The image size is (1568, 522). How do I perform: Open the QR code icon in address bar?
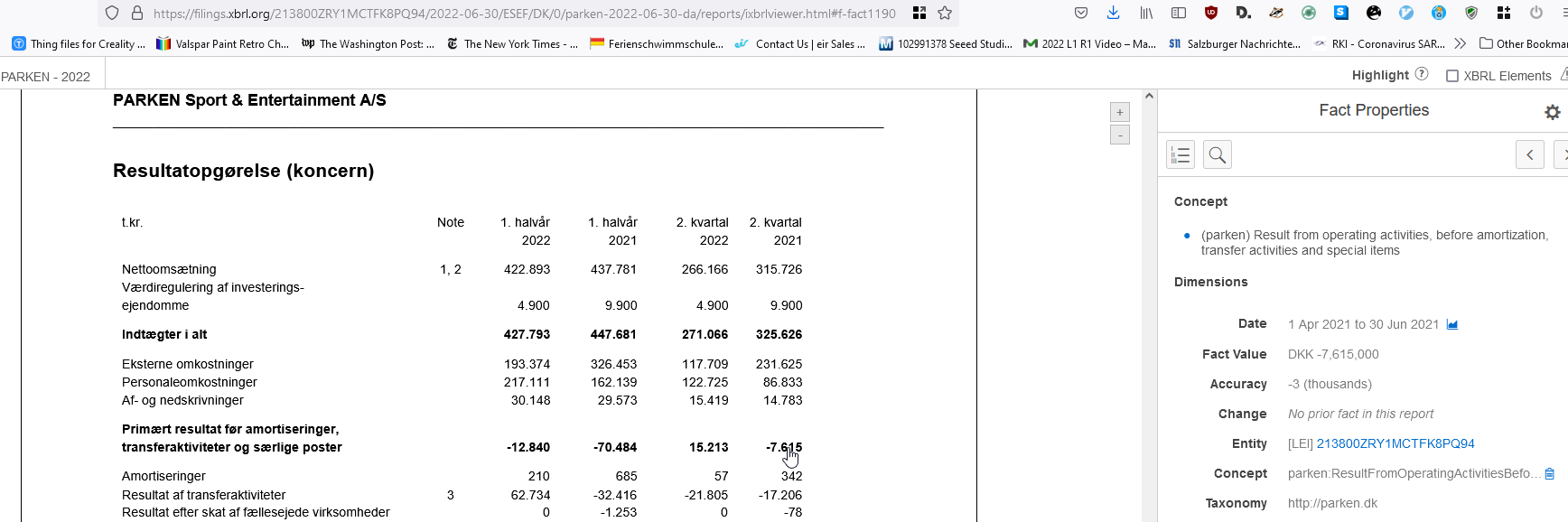(x=919, y=13)
